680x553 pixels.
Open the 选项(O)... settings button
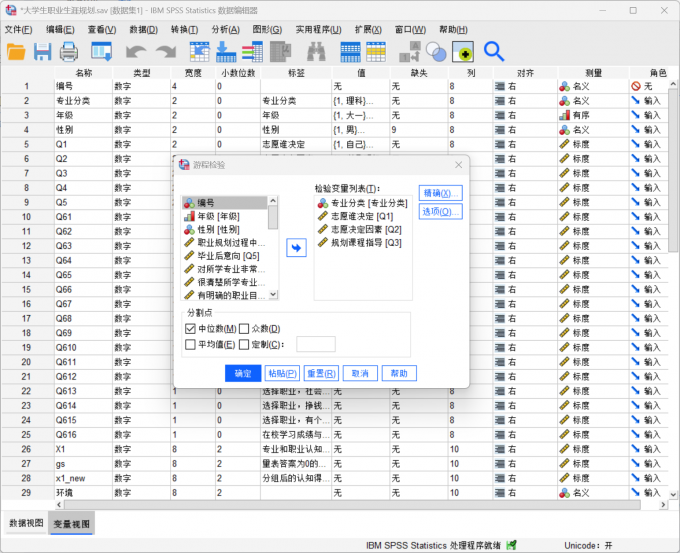point(441,212)
